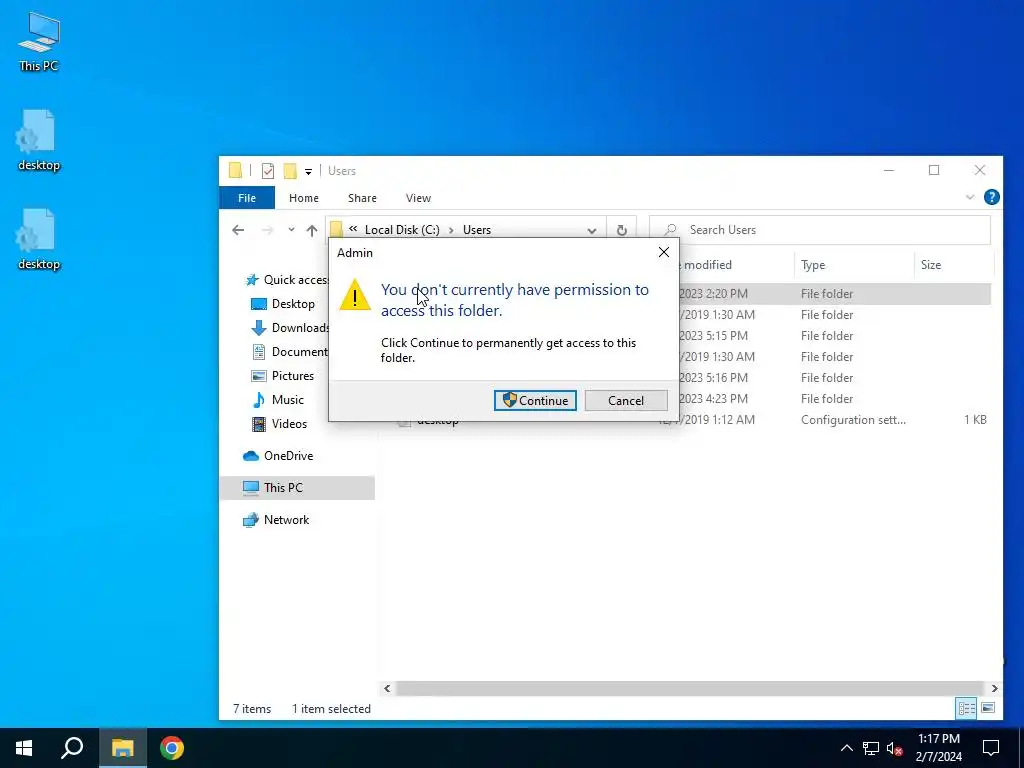Click Continue to gain folder access

535,400
